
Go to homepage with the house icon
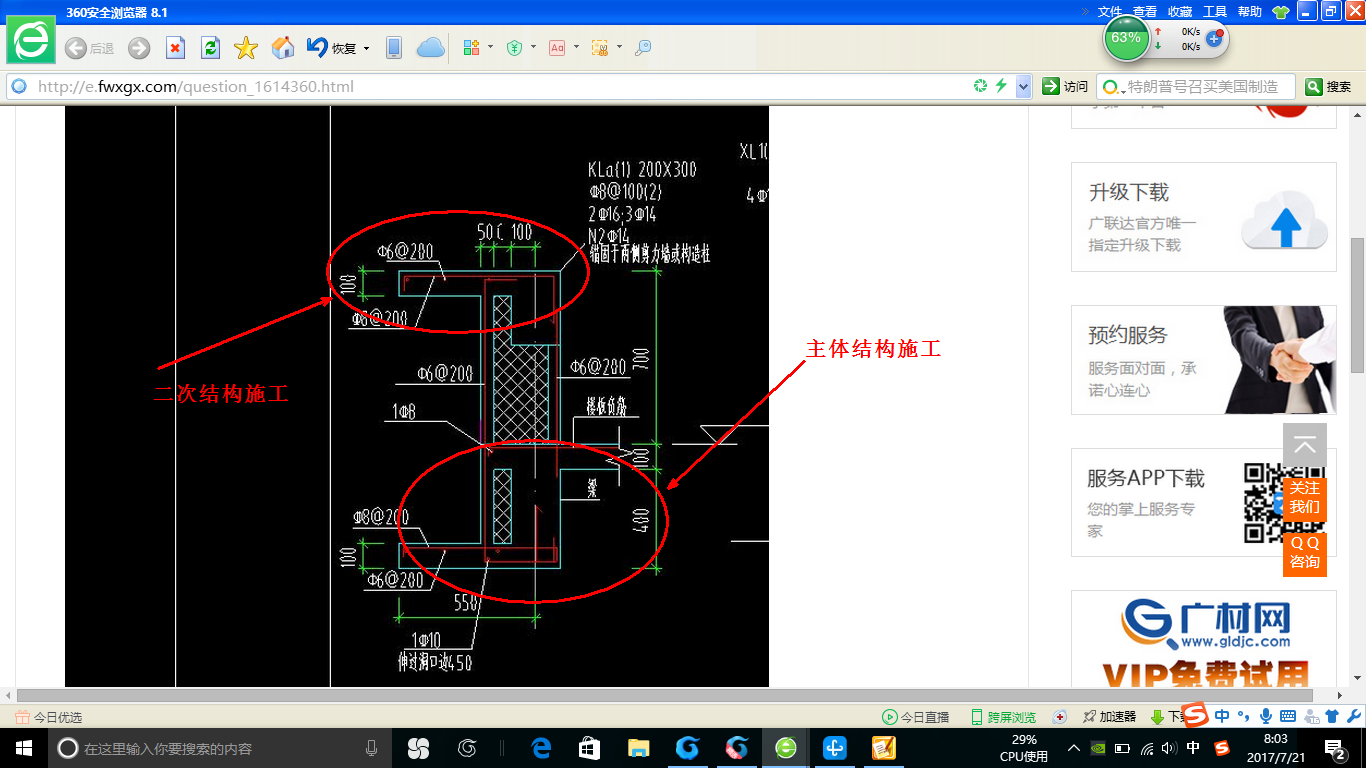pyautogui.click(x=283, y=48)
